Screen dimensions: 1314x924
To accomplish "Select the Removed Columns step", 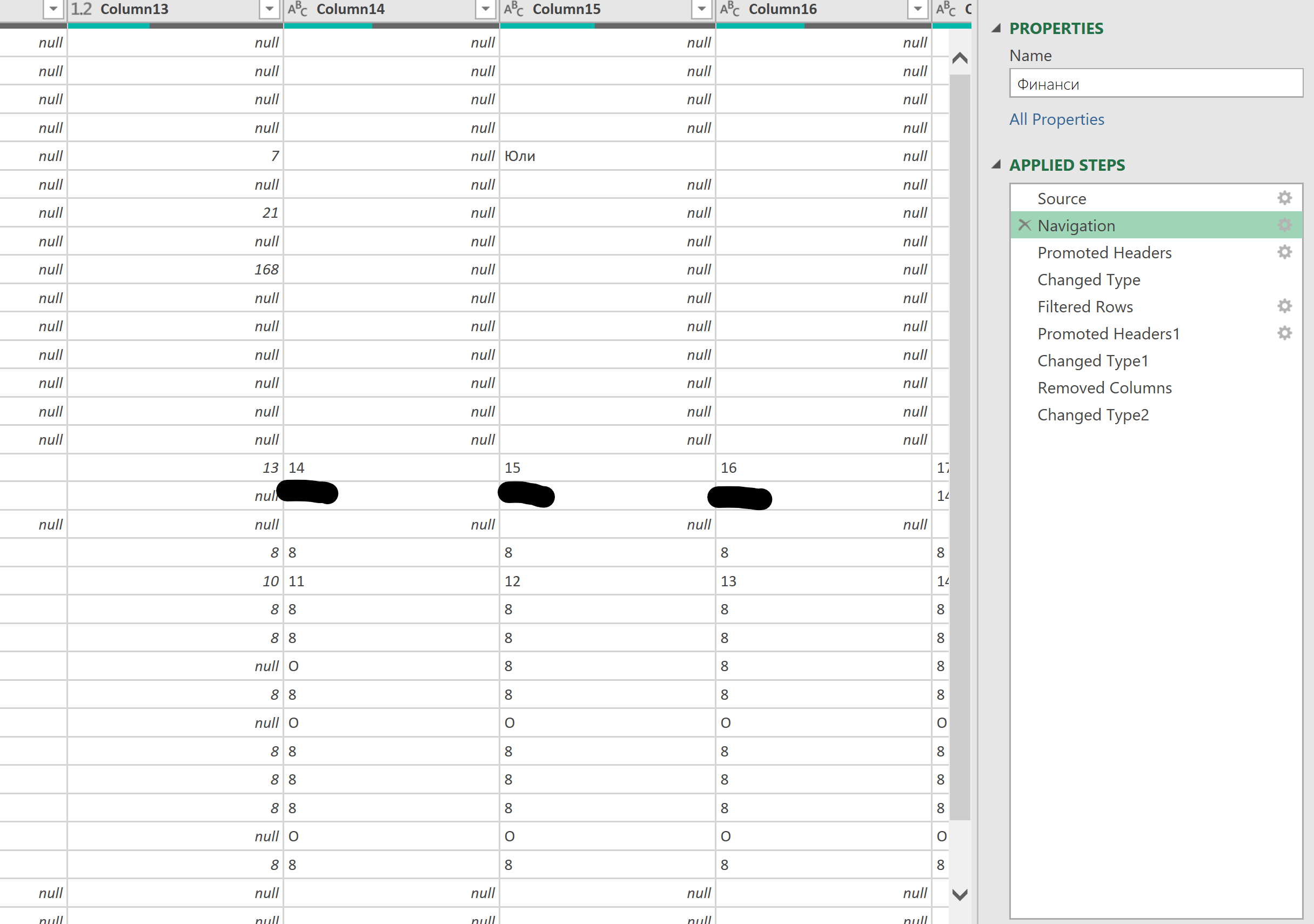I will [x=1104, y=387].
